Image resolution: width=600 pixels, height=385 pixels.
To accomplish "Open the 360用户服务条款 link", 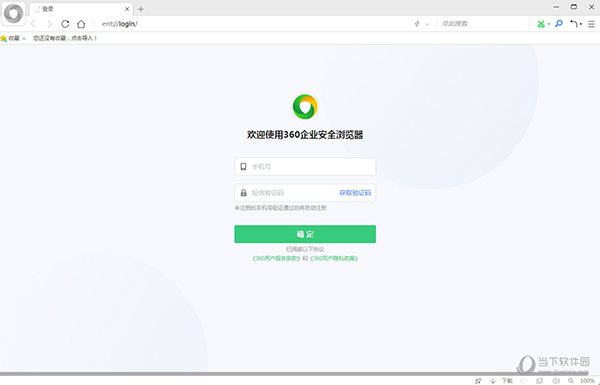I will [x=276, y=258].
